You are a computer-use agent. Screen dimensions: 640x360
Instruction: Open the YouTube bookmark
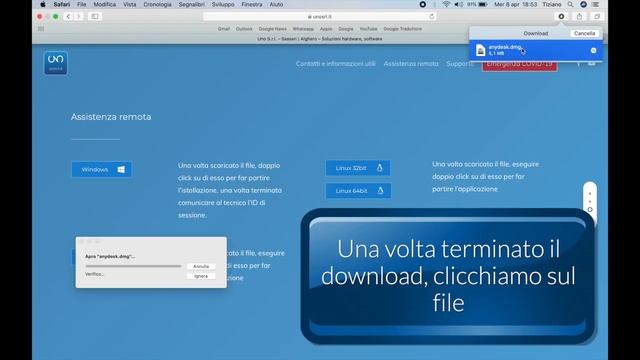coord(368,29)
